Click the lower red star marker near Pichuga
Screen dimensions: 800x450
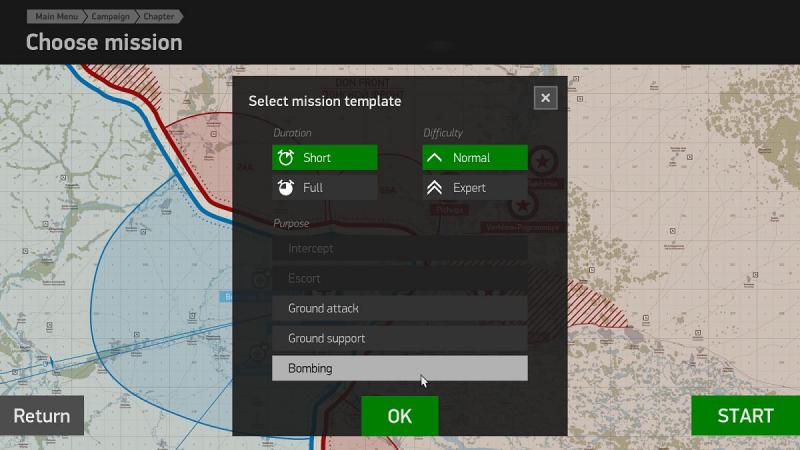pos(522,205)
